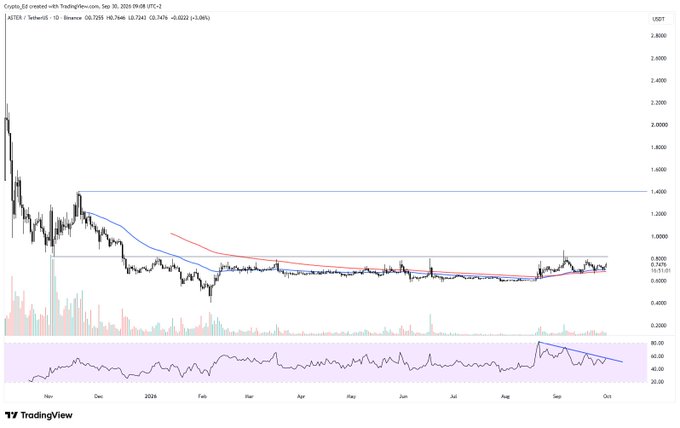Click the 1.6000 price axis label
Viewport: 680px width, 428px height.
(658, 170)
